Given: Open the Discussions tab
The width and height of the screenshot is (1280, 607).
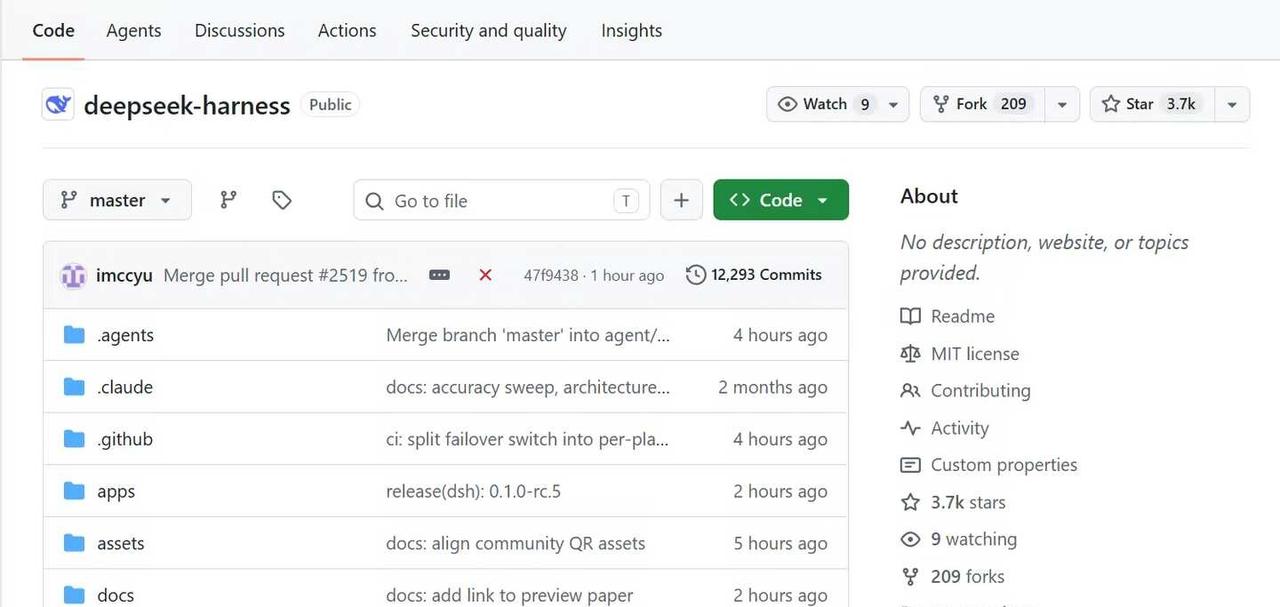Looking at the screenshot, I should (x=240, y=30).
